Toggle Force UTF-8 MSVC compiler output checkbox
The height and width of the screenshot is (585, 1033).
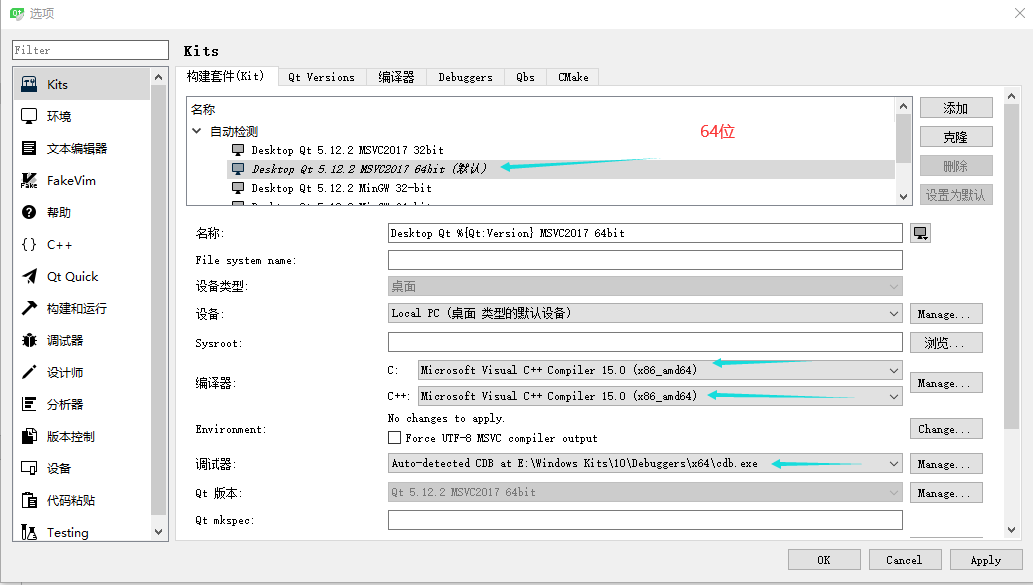click(394, 438)
